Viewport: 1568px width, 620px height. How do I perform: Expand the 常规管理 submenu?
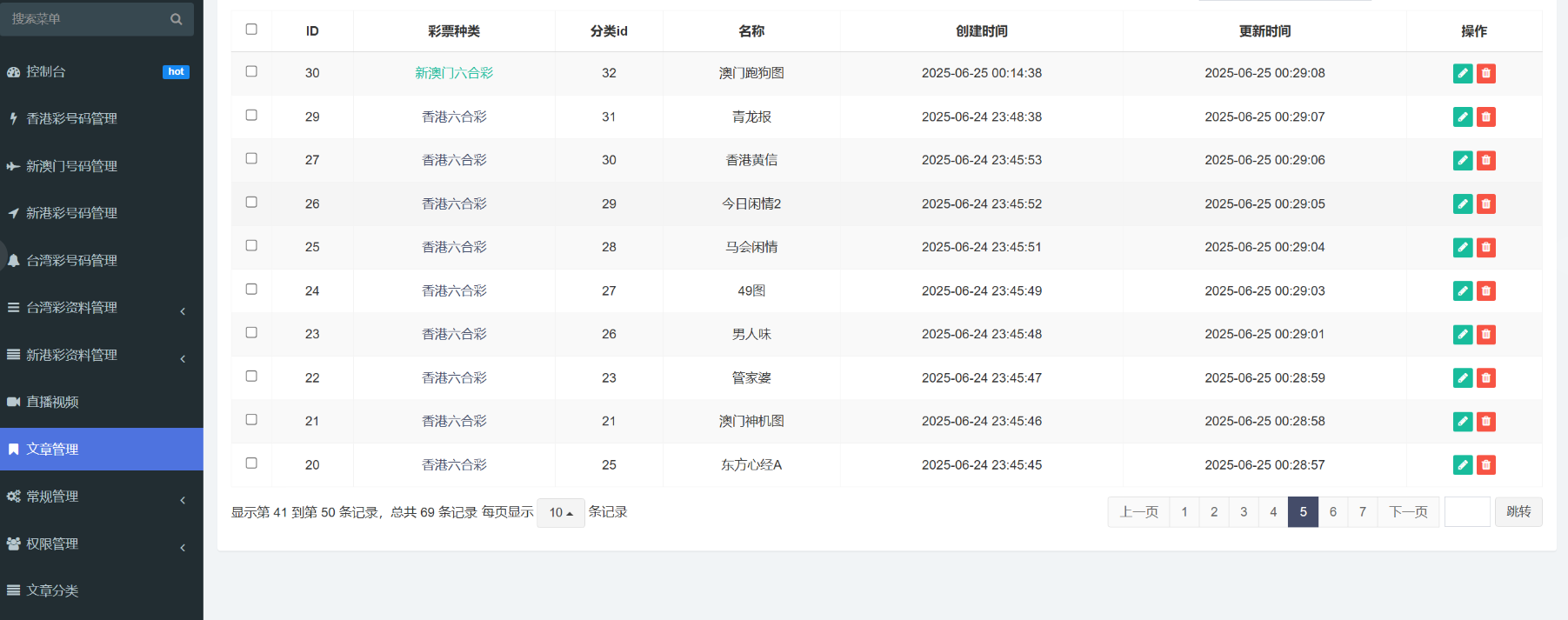point(102,497)
